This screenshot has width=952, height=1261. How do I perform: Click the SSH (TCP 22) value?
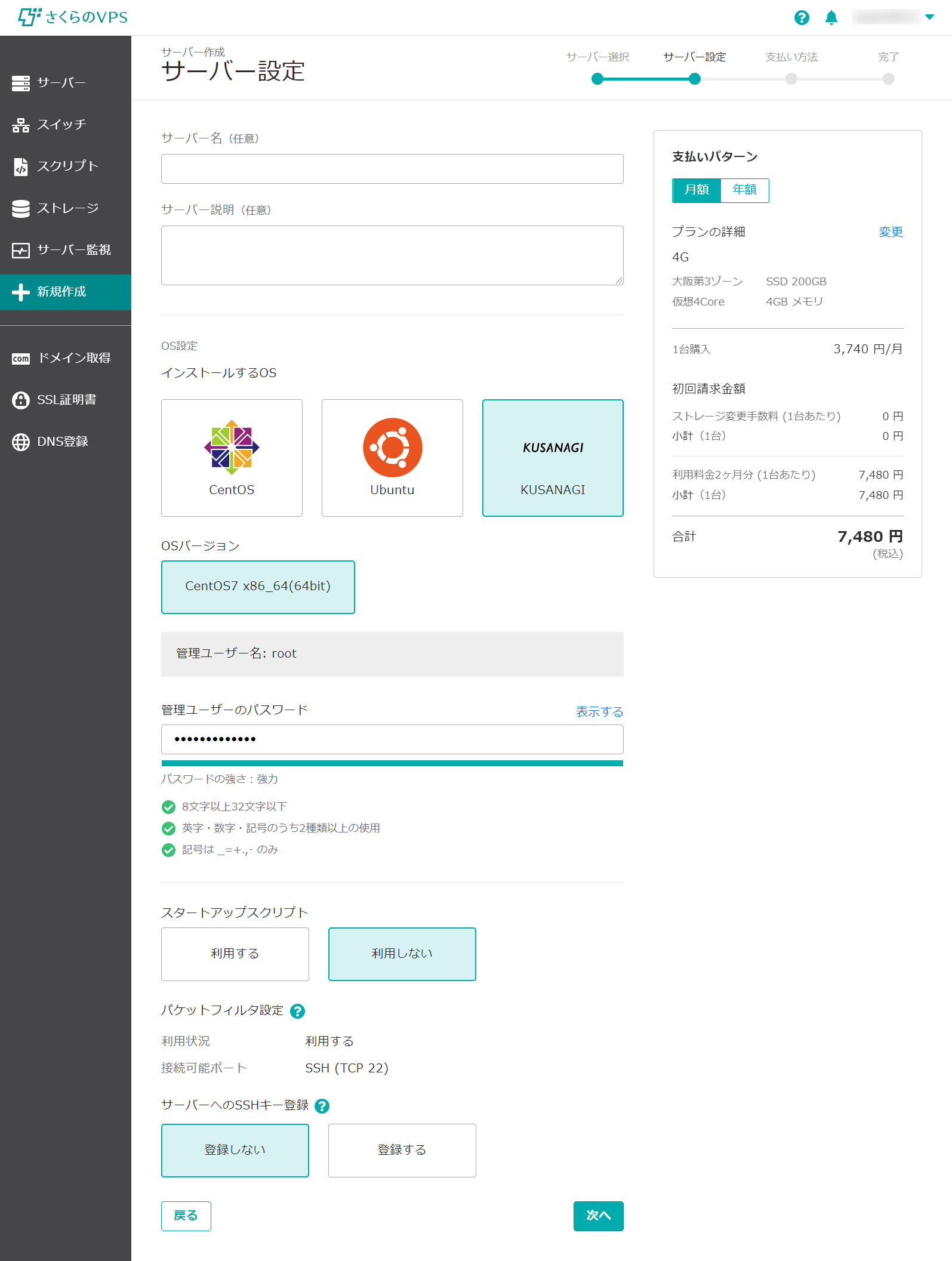point(347,1068)
